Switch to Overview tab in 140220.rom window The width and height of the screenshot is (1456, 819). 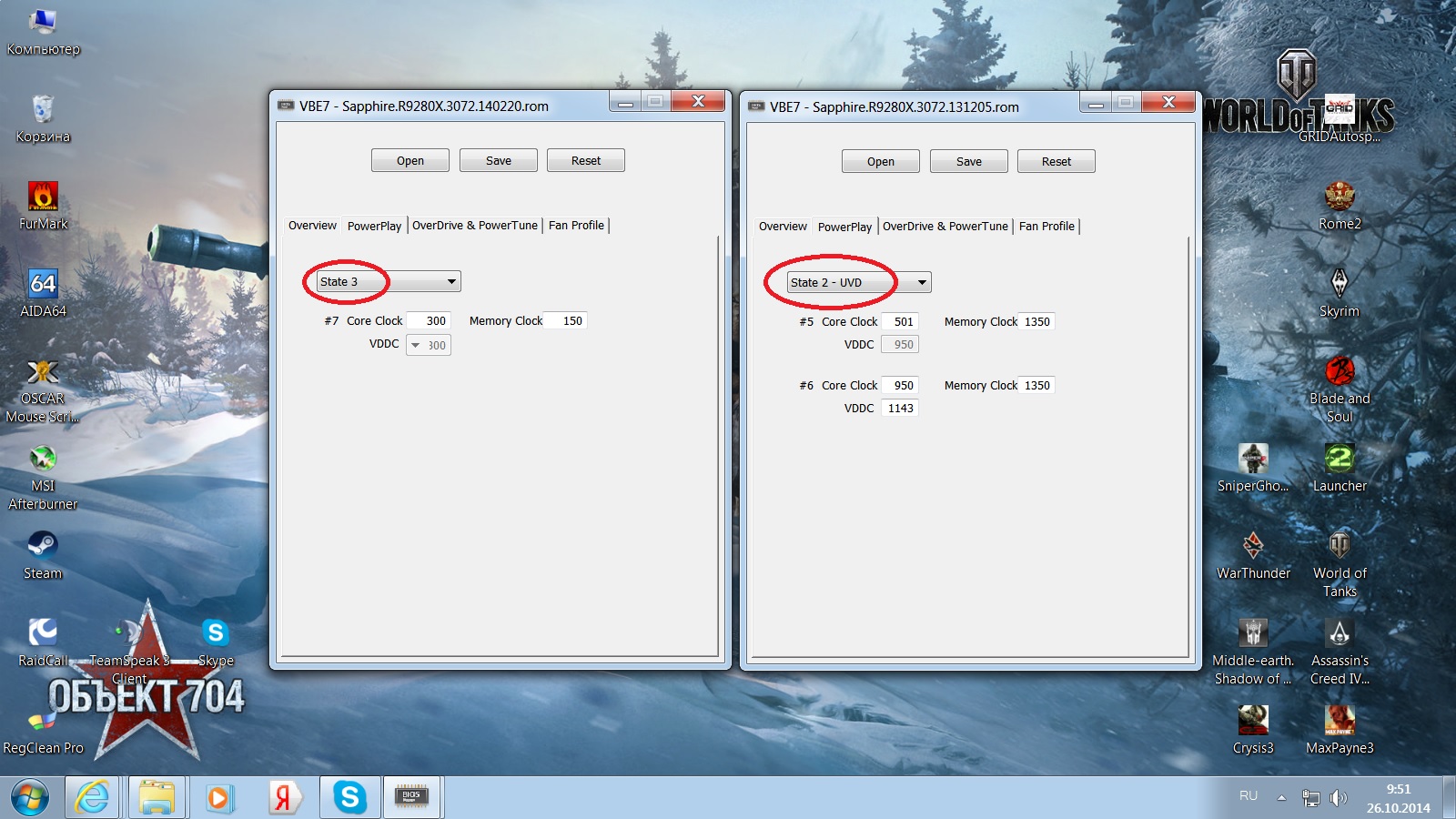coord(312,226)
